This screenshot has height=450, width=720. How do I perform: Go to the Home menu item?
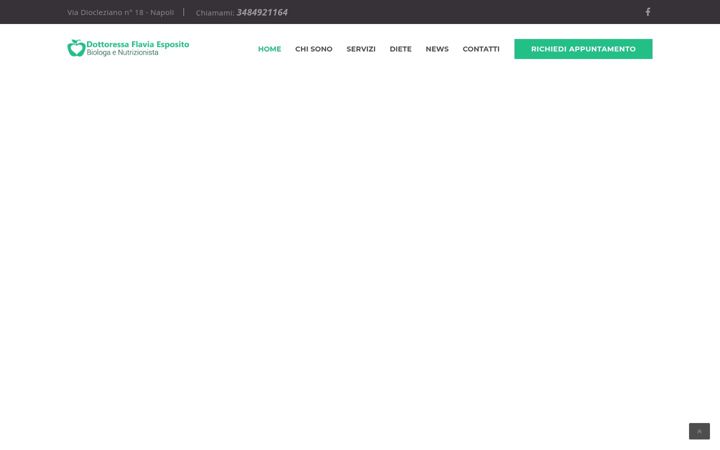269,49
